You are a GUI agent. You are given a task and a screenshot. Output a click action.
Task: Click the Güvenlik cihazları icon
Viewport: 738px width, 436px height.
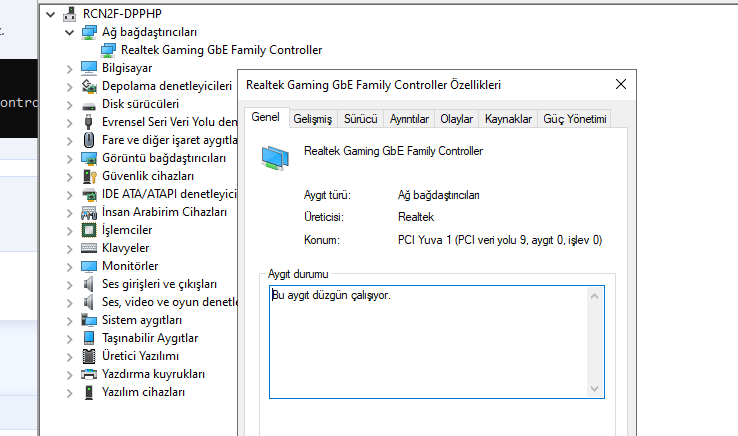[x=90, y=176]
